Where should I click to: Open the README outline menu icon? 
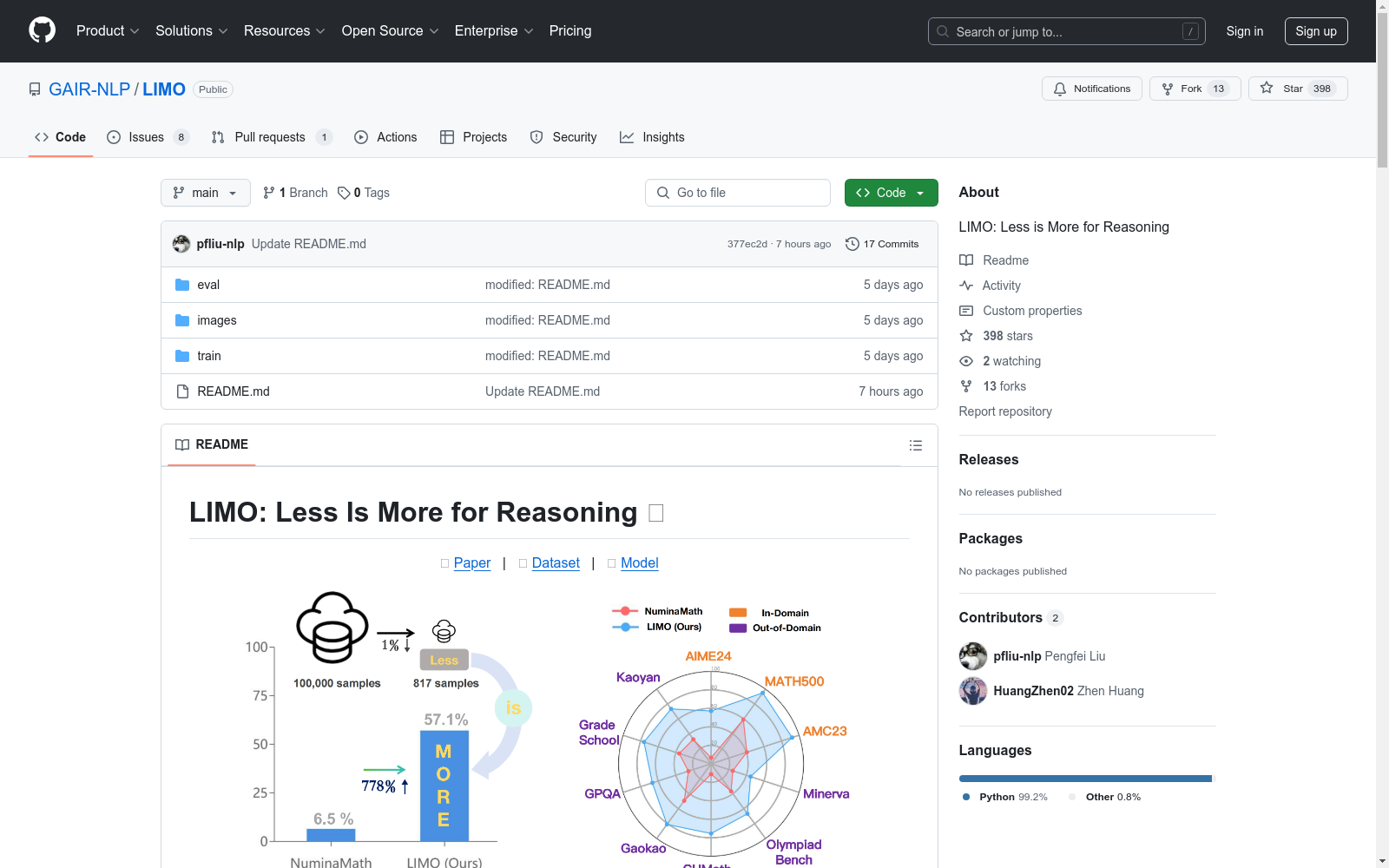click(x=916, y=445)
